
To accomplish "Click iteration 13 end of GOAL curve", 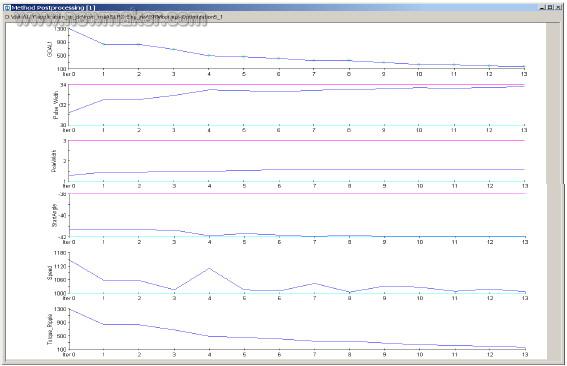I will point(524,67).
